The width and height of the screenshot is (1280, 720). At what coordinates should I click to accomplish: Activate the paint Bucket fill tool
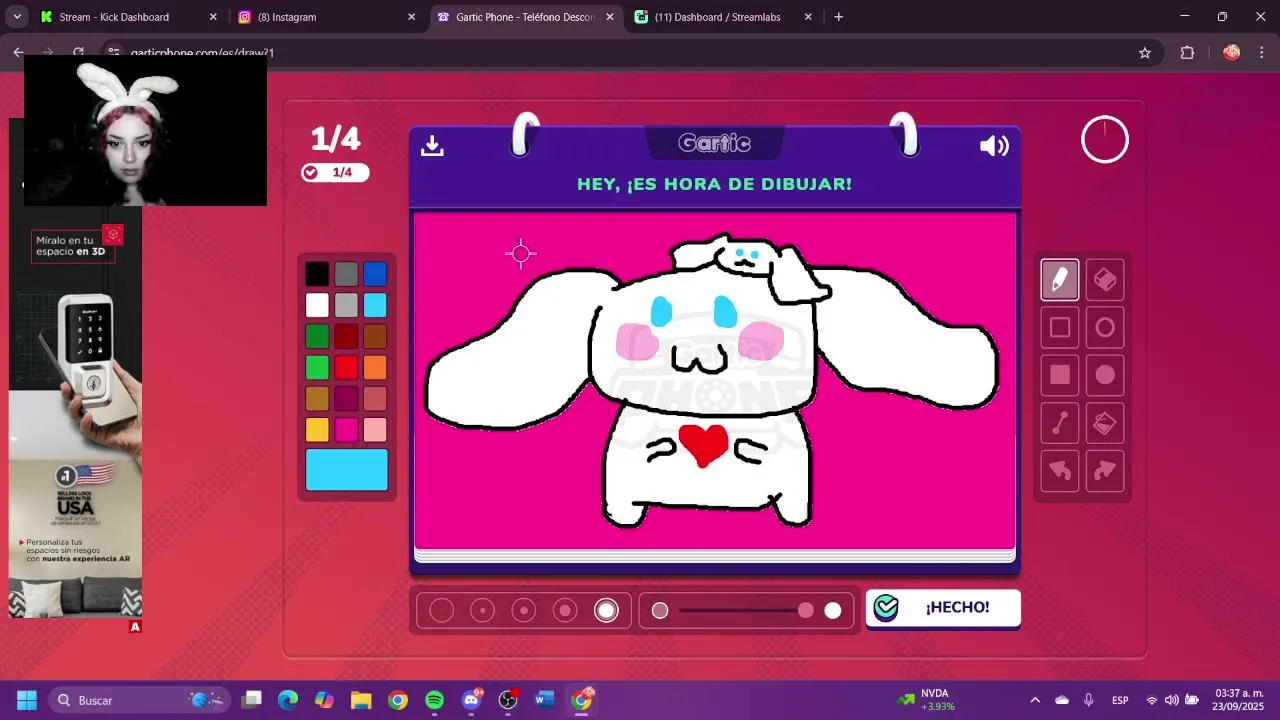coord(1105,423)
